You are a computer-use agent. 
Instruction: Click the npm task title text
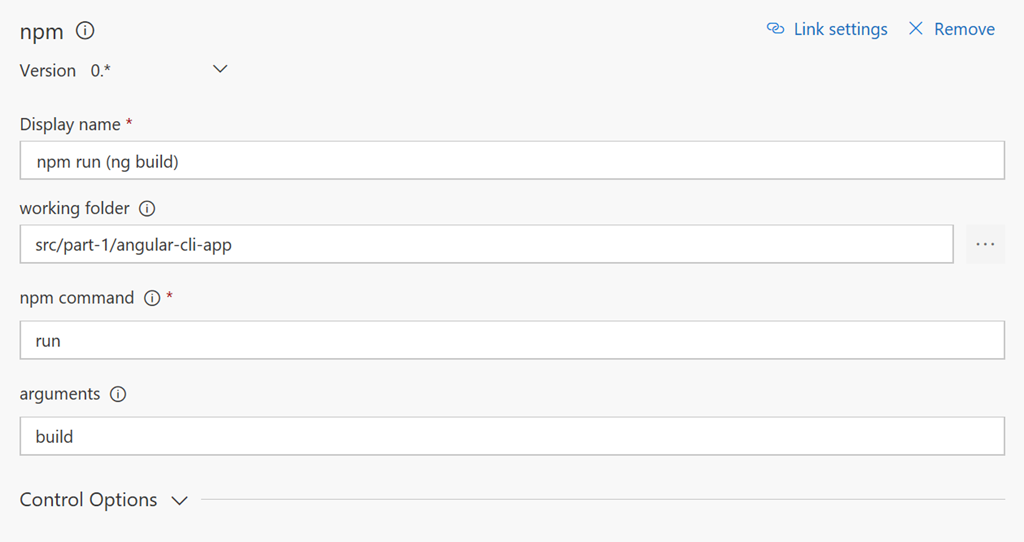(42, 31)
